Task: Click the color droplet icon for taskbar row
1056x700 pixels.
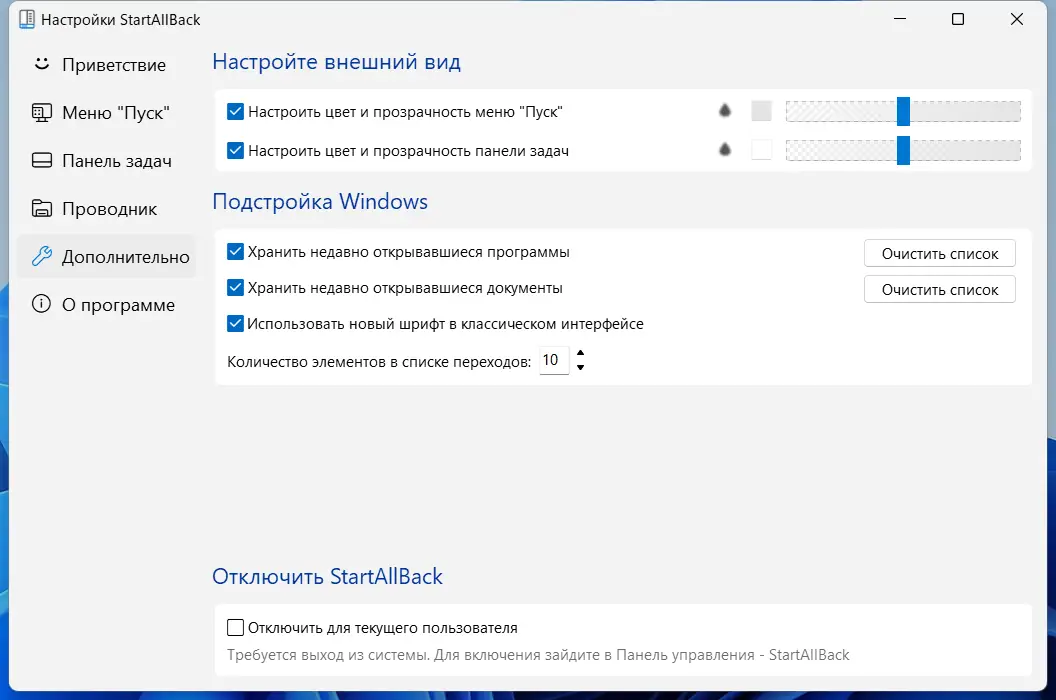Action: (725, 150)
